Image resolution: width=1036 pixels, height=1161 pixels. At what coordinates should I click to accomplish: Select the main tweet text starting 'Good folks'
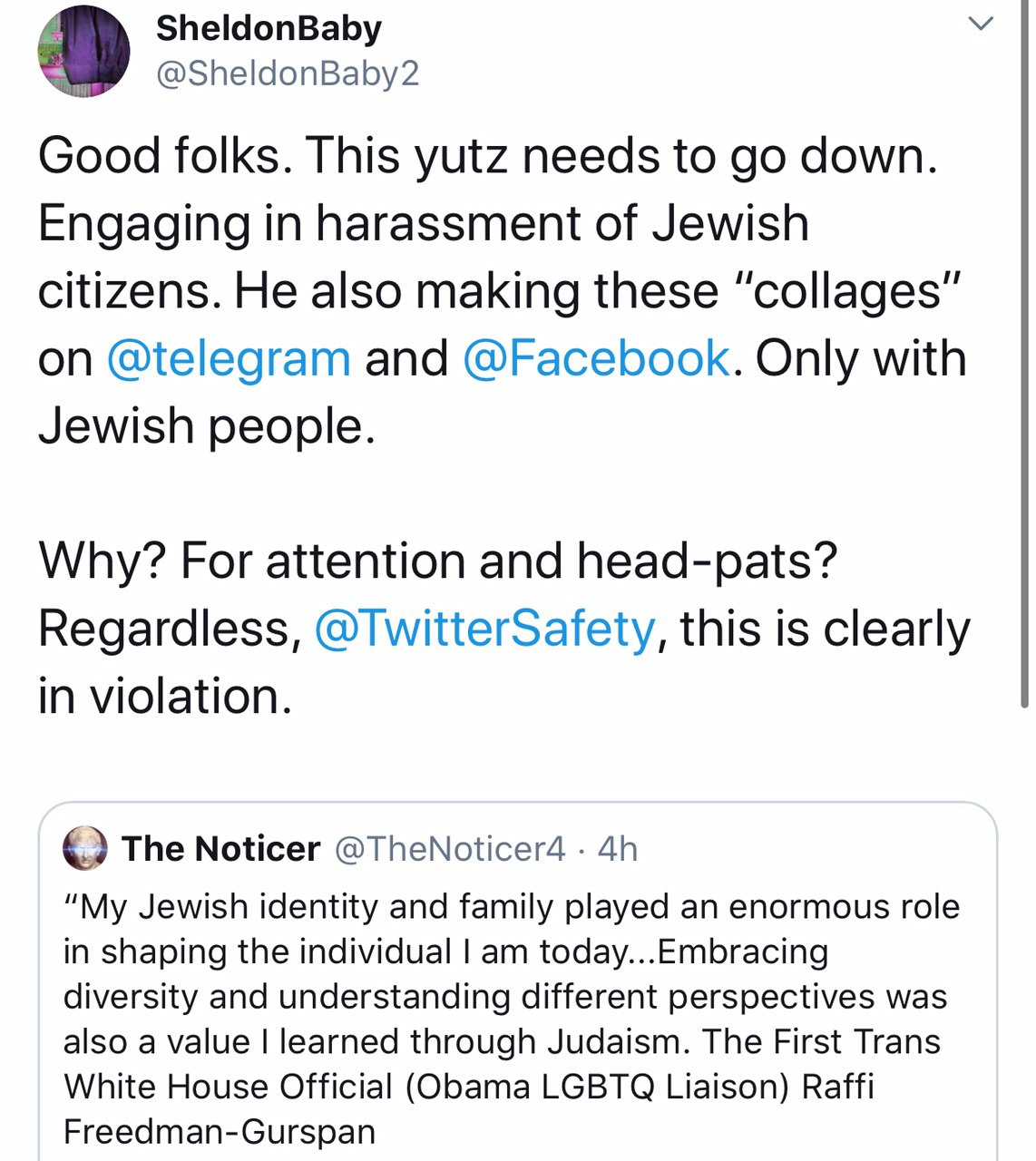coord(503,291)
